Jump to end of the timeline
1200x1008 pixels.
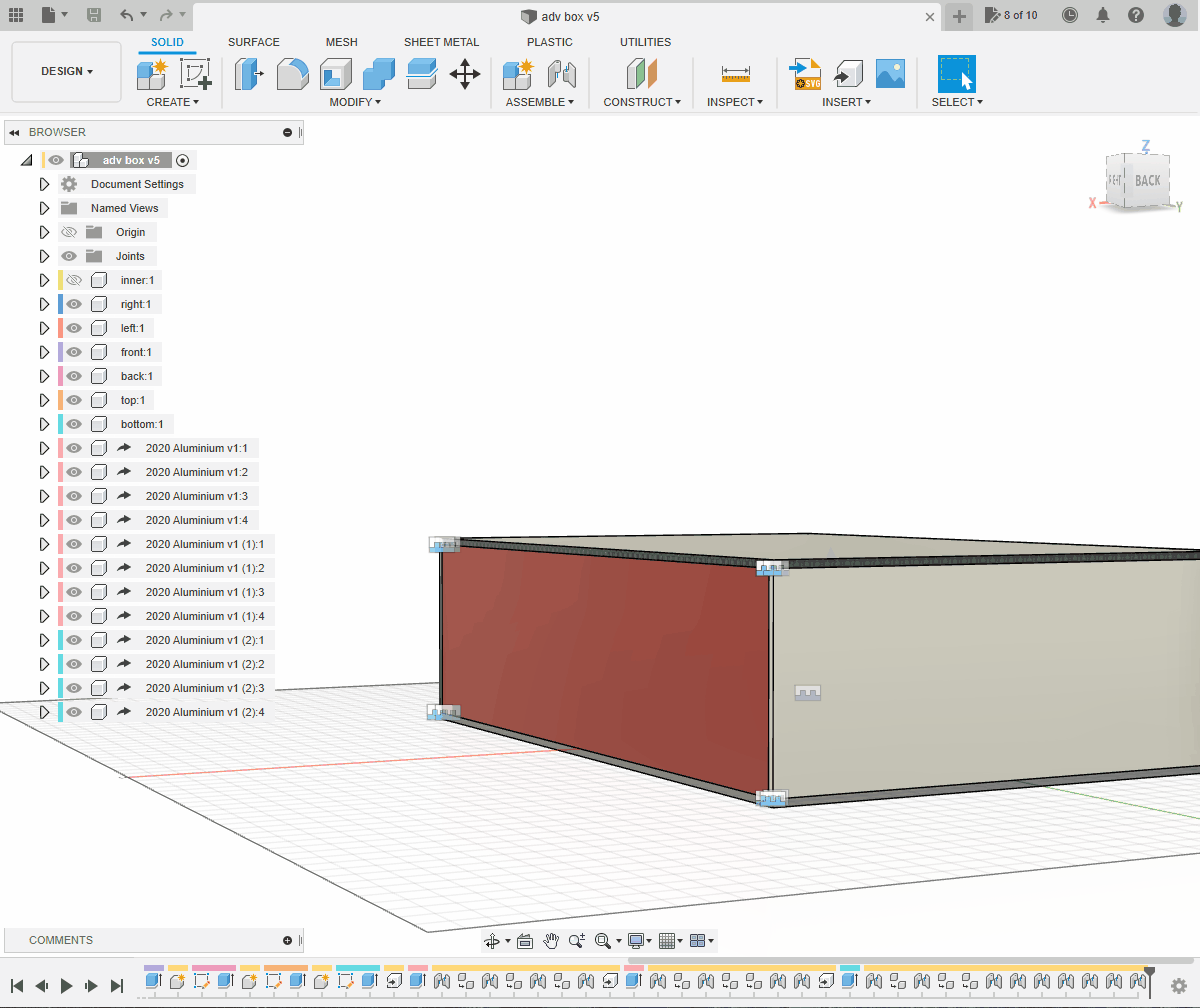117,985
